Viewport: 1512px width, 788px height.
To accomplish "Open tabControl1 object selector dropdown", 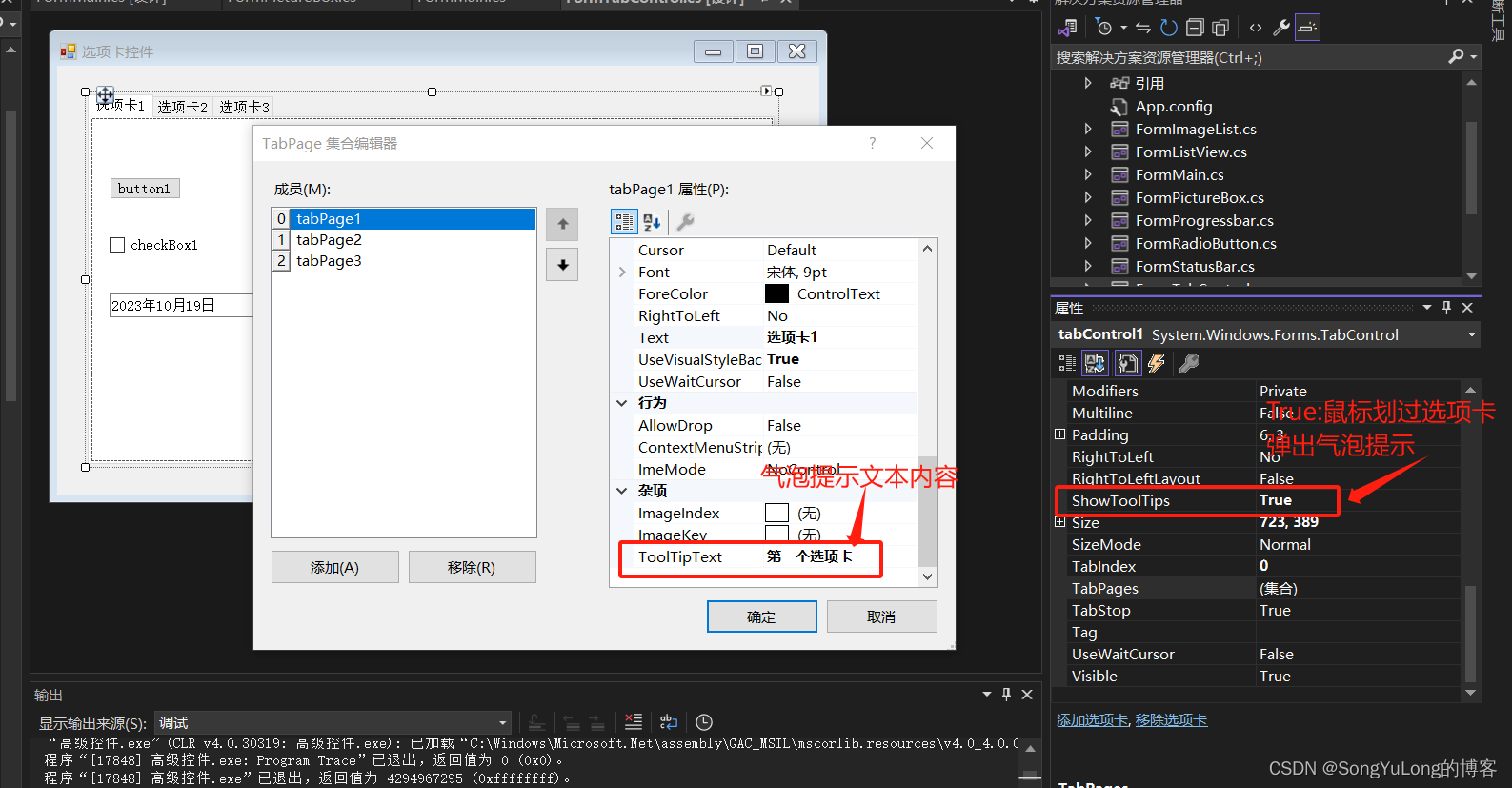I will coord(1471,335).
